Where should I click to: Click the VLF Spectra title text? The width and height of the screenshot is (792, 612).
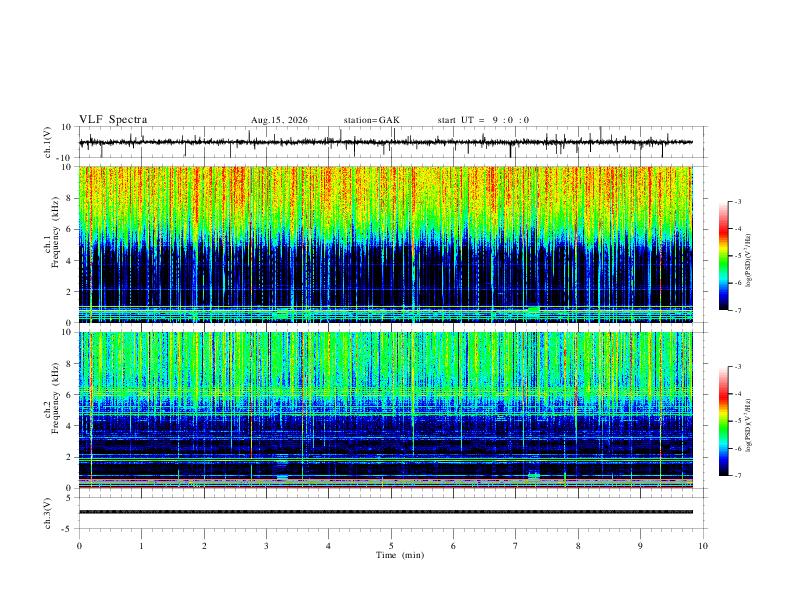pos(113,120)
